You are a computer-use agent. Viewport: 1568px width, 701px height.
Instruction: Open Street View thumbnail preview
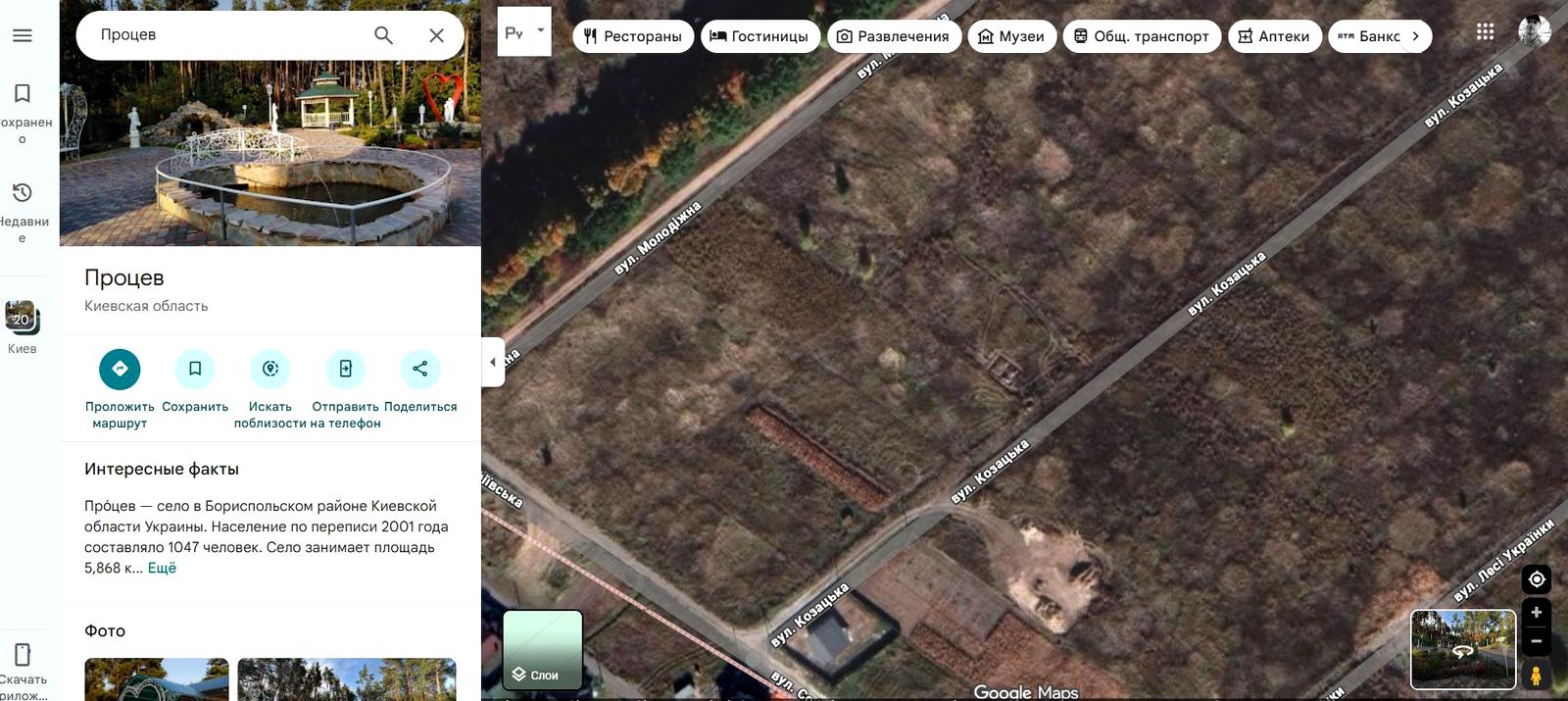coord(1463,649)
